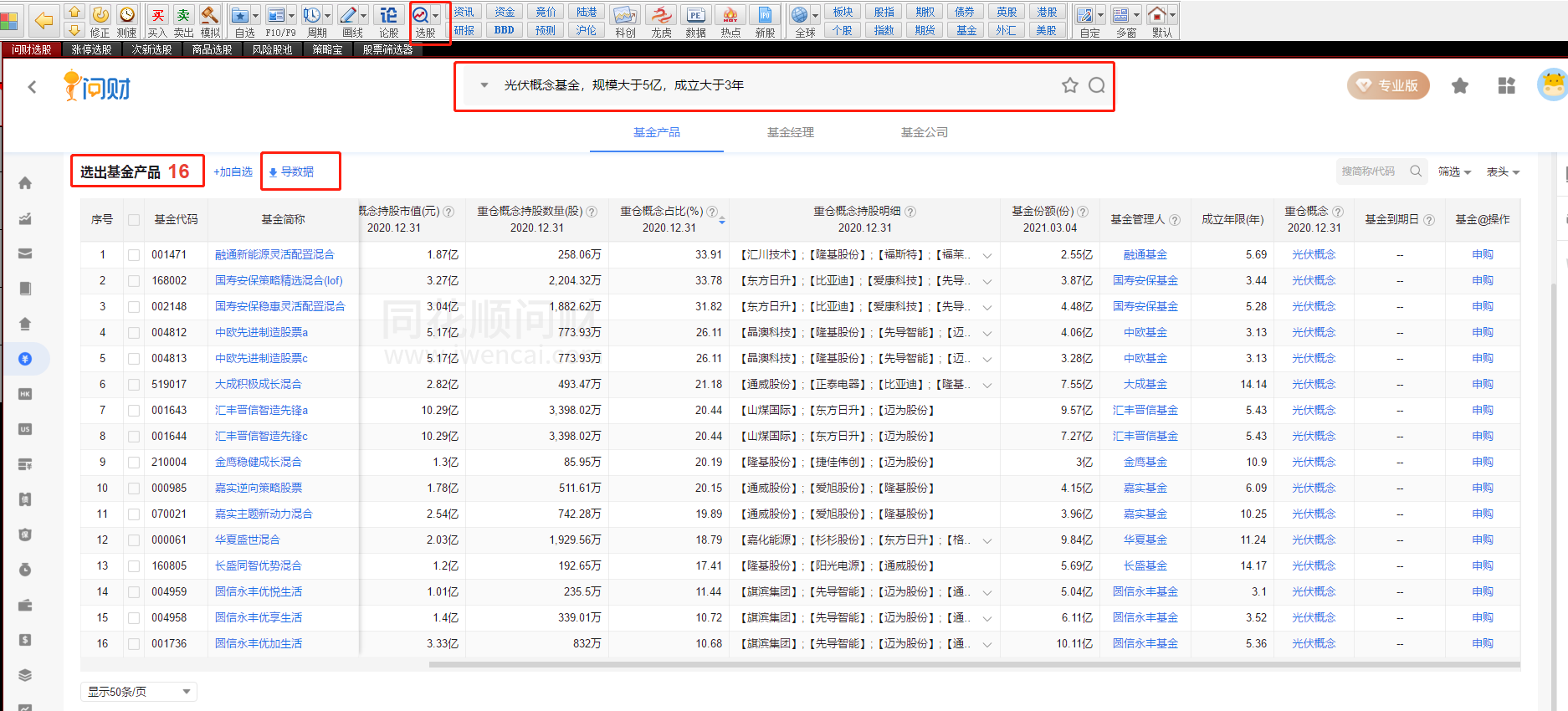Open the 论股 discussion icon
This screenshot has height=711, width=1568.
(389, 20)
